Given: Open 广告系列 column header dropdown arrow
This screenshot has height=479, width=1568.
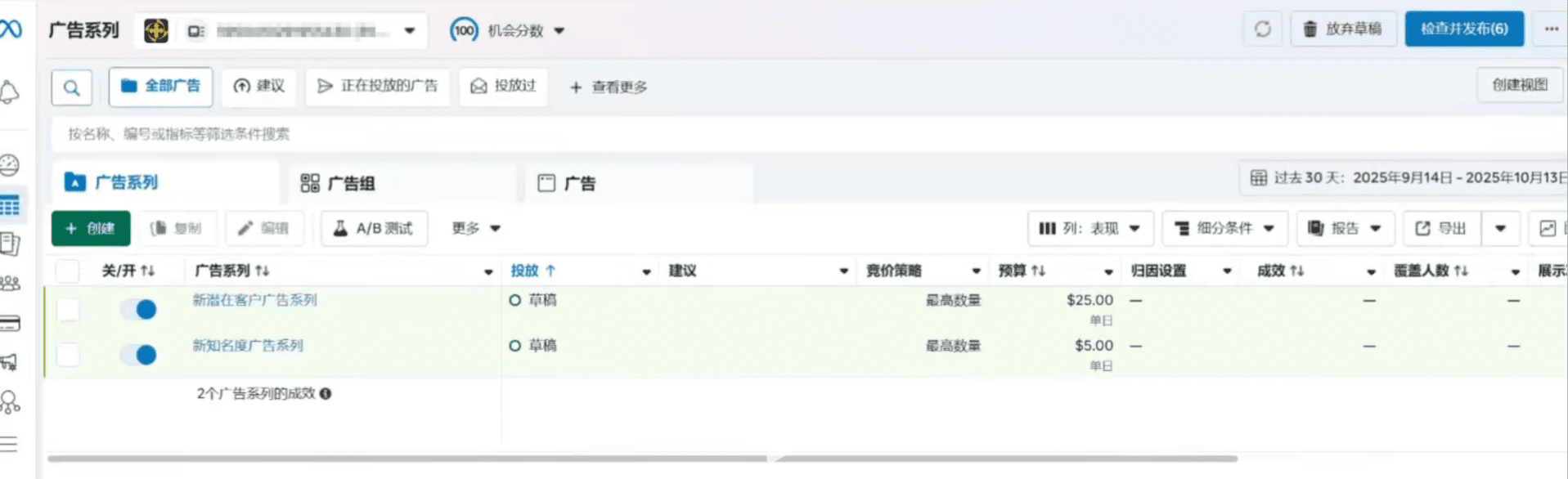Looking at the screenshot, I should pos(488,271).
